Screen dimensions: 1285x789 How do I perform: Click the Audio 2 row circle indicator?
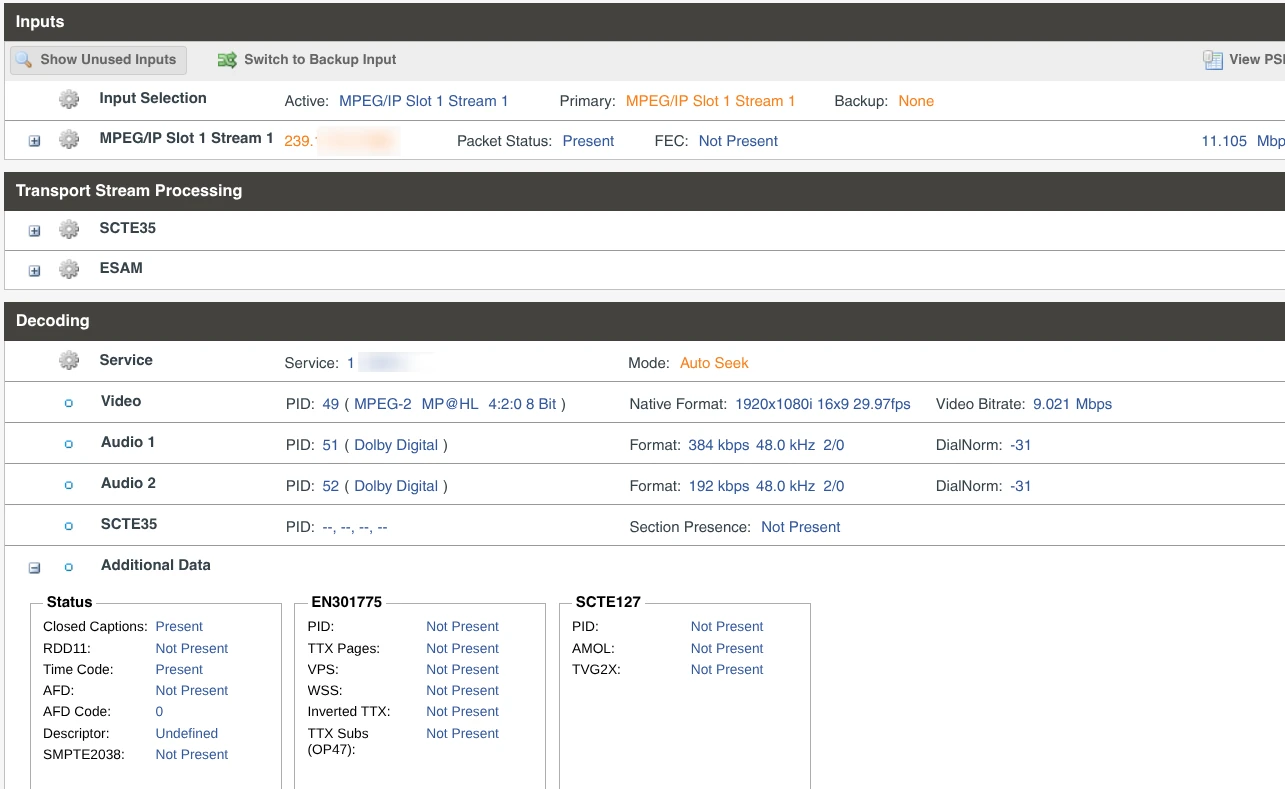point(69,485)
